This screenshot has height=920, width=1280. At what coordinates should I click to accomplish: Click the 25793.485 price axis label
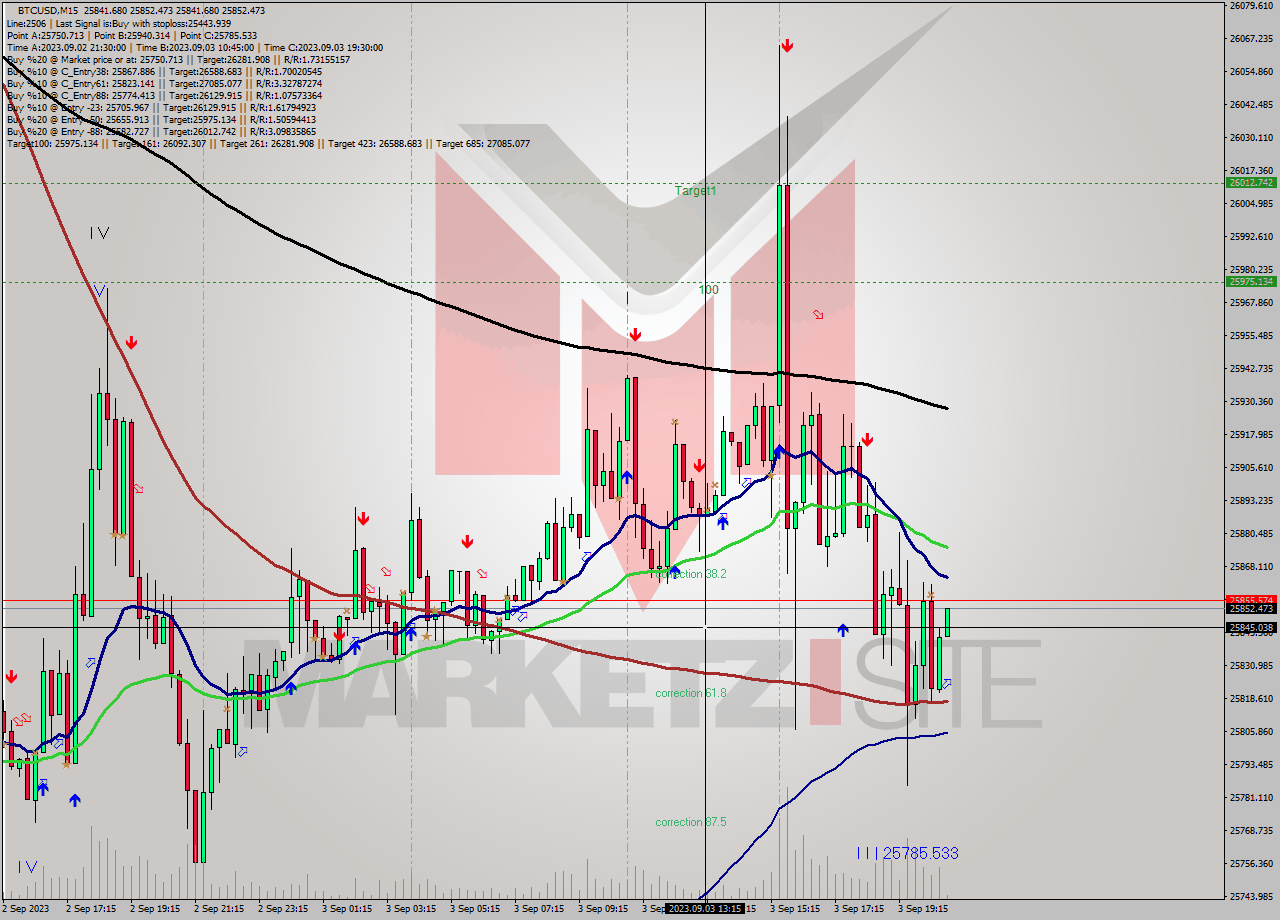tap(1251, 765)
